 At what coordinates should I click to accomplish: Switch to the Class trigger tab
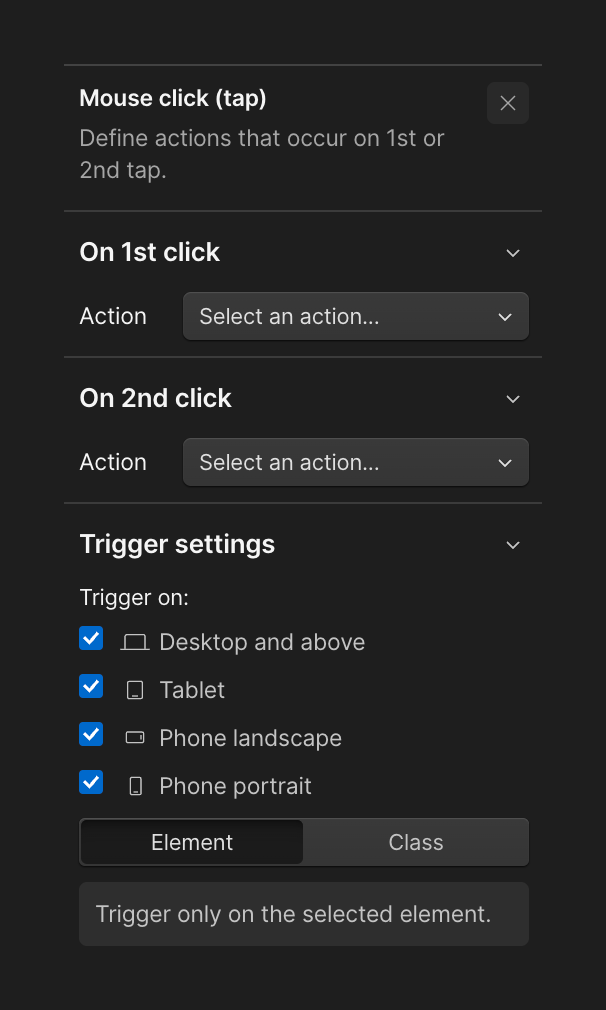415,842
